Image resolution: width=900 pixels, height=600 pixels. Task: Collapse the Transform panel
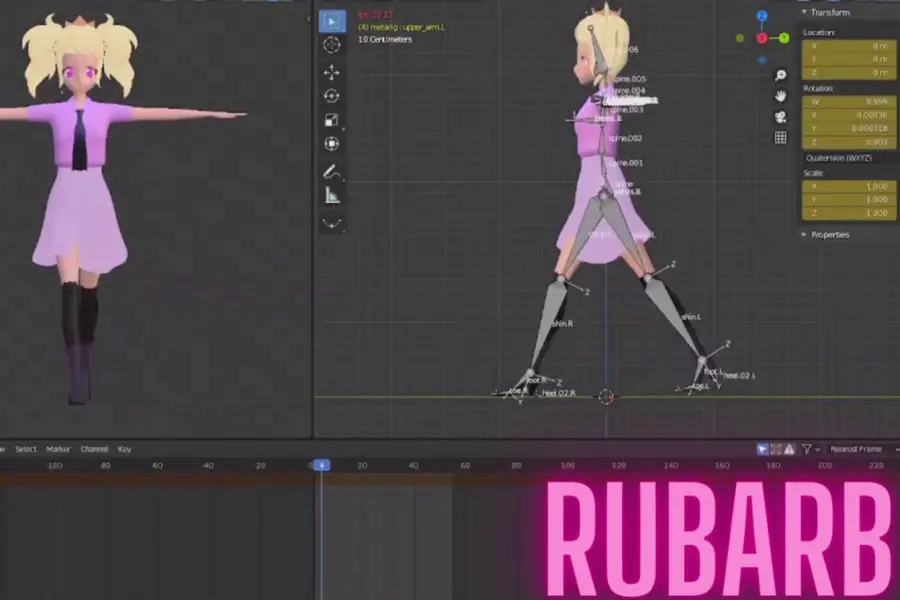[x=827, y=12]
